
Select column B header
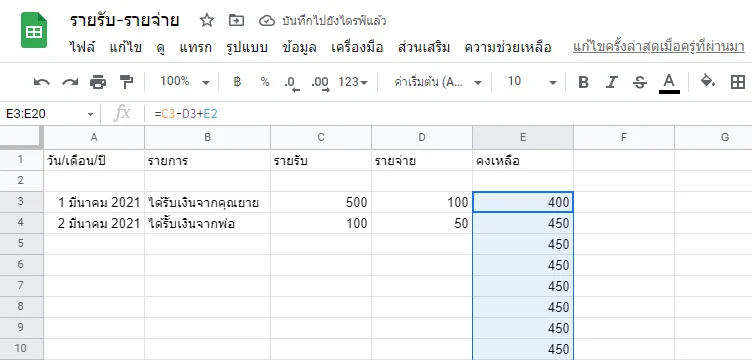[207, 137]
